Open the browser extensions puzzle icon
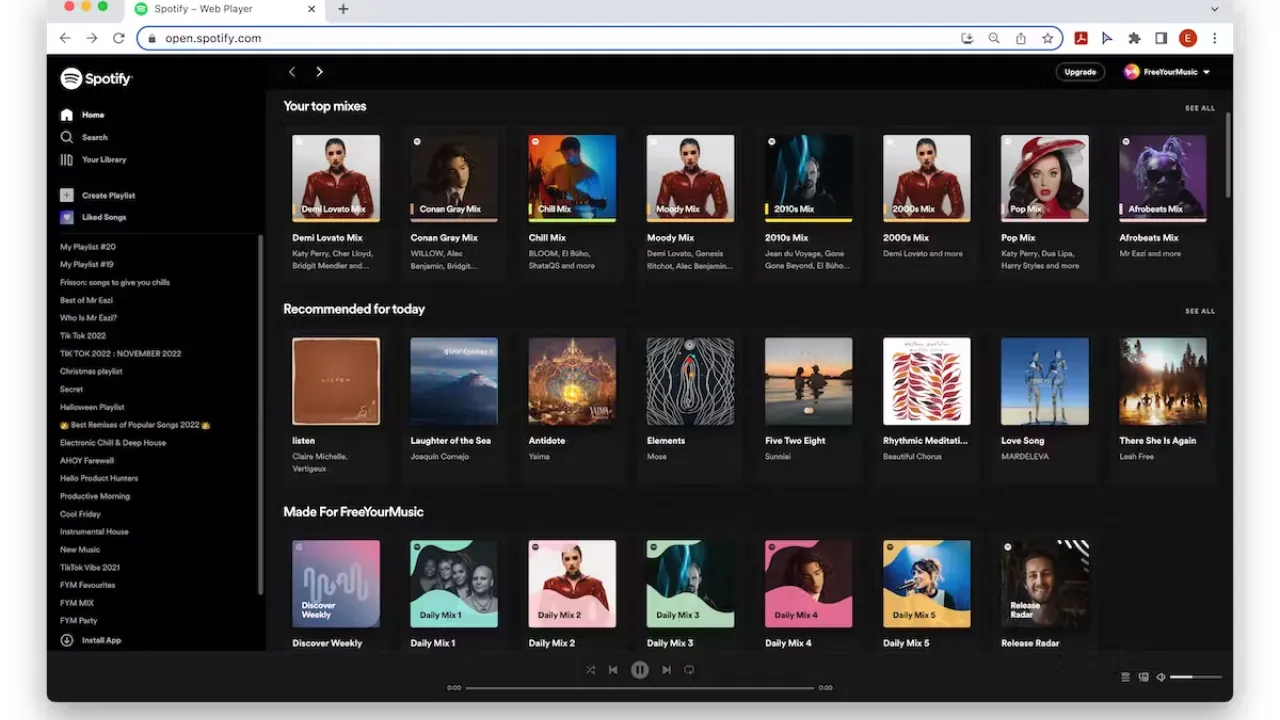This screenshot has width=1280, height=720. point(1134,38)
